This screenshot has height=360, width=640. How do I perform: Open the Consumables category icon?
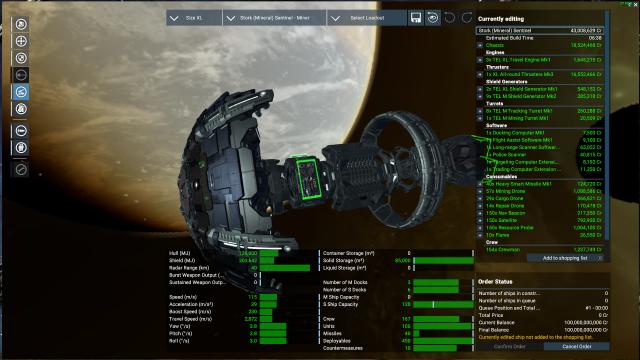tap(21, 131)
